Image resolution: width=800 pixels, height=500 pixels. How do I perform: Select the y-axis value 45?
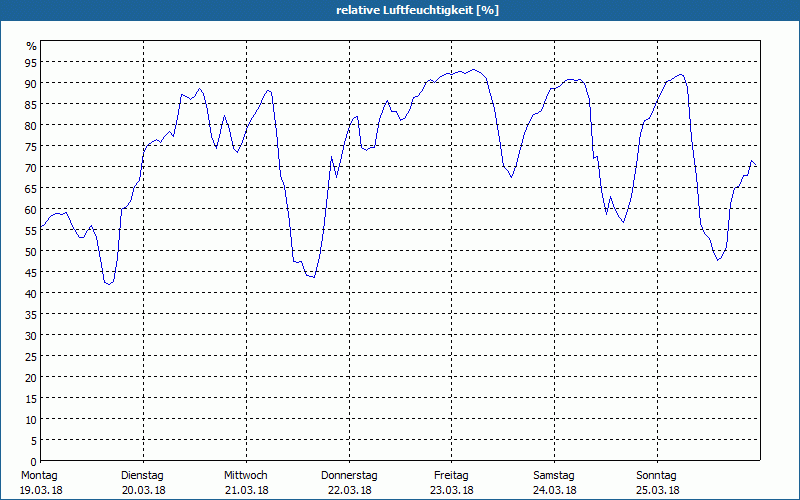click(31, 272)
